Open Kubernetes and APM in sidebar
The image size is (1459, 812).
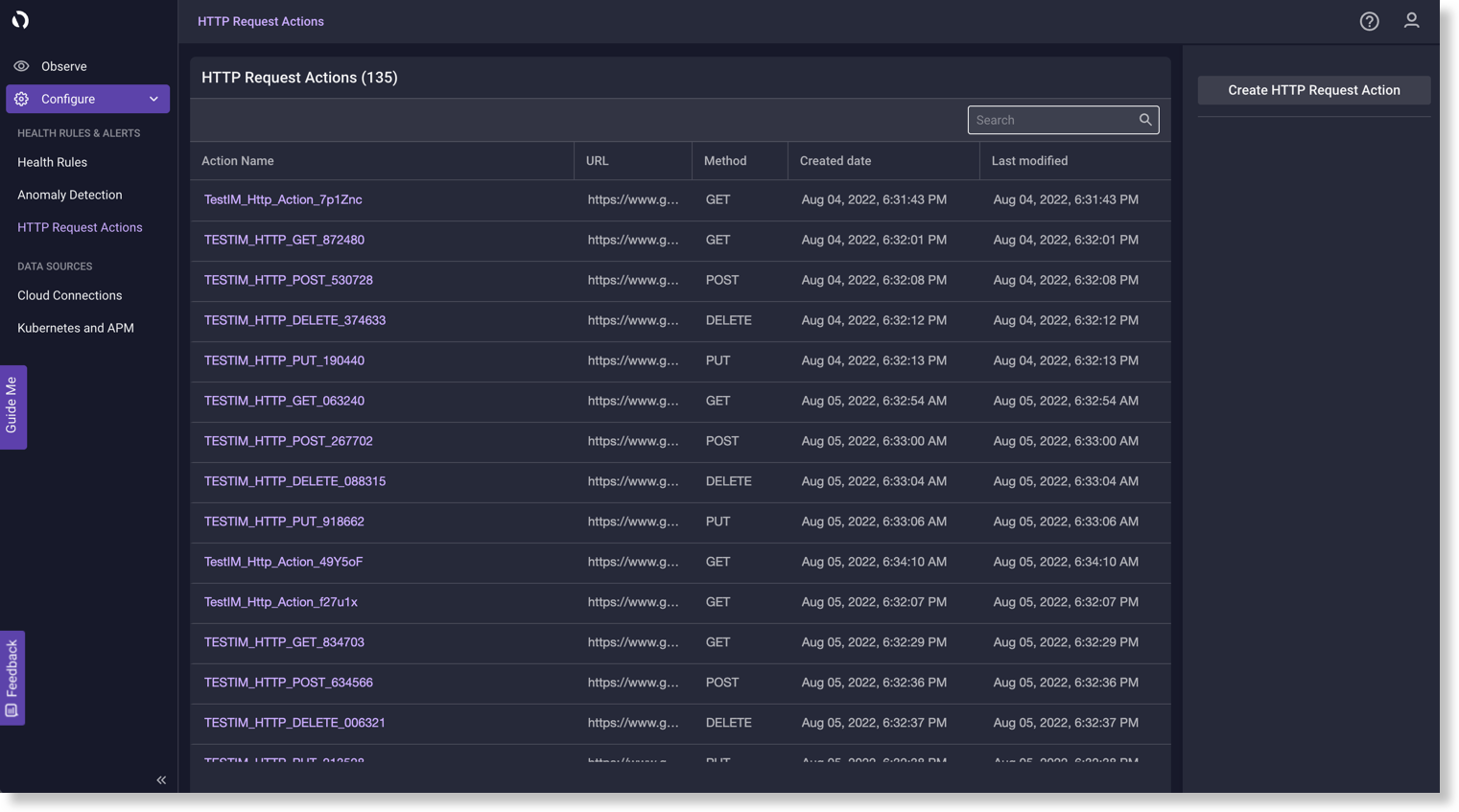click(76, 328)
